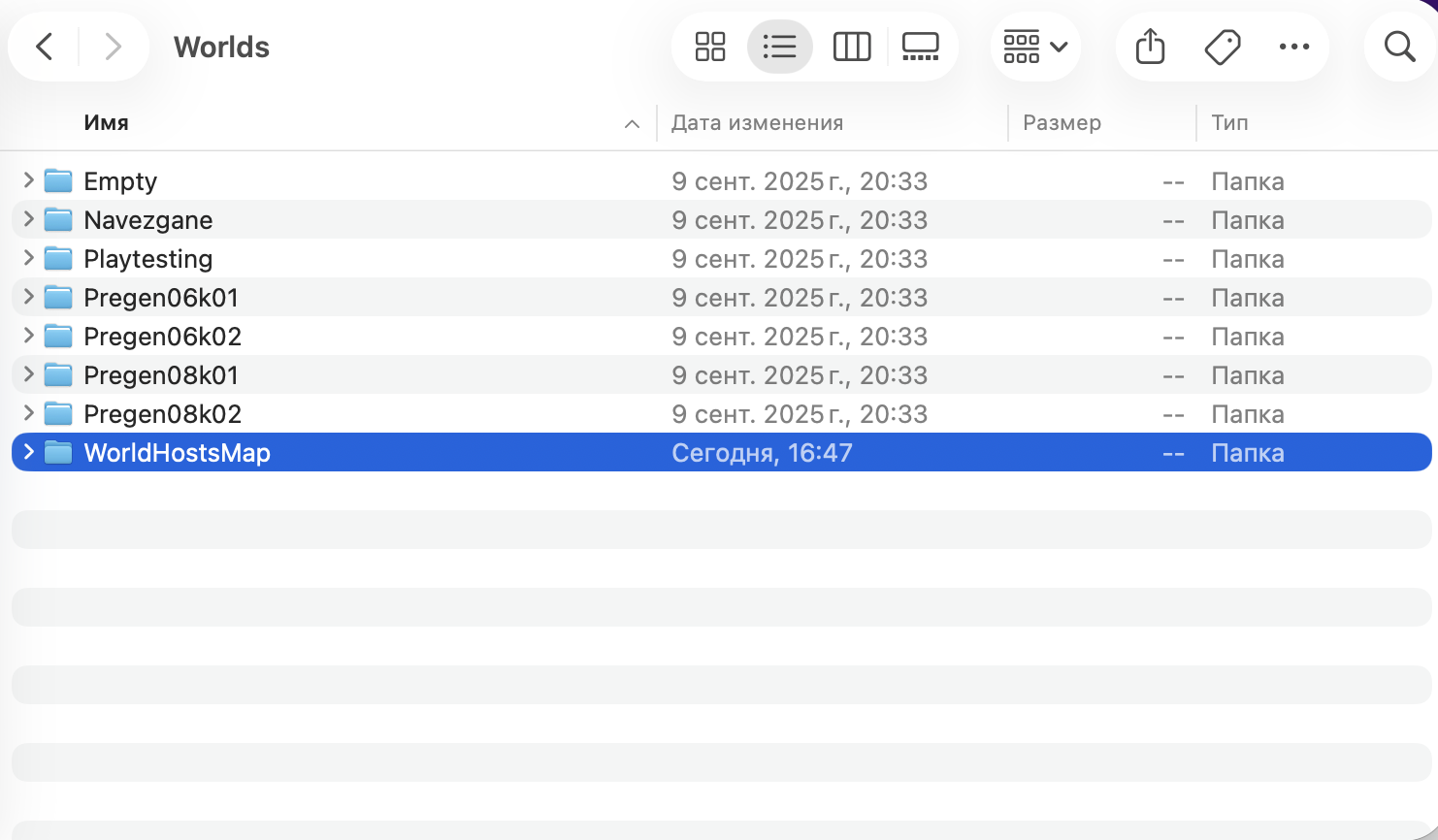
Task: Switch to column view
Action: pos(851,47)
